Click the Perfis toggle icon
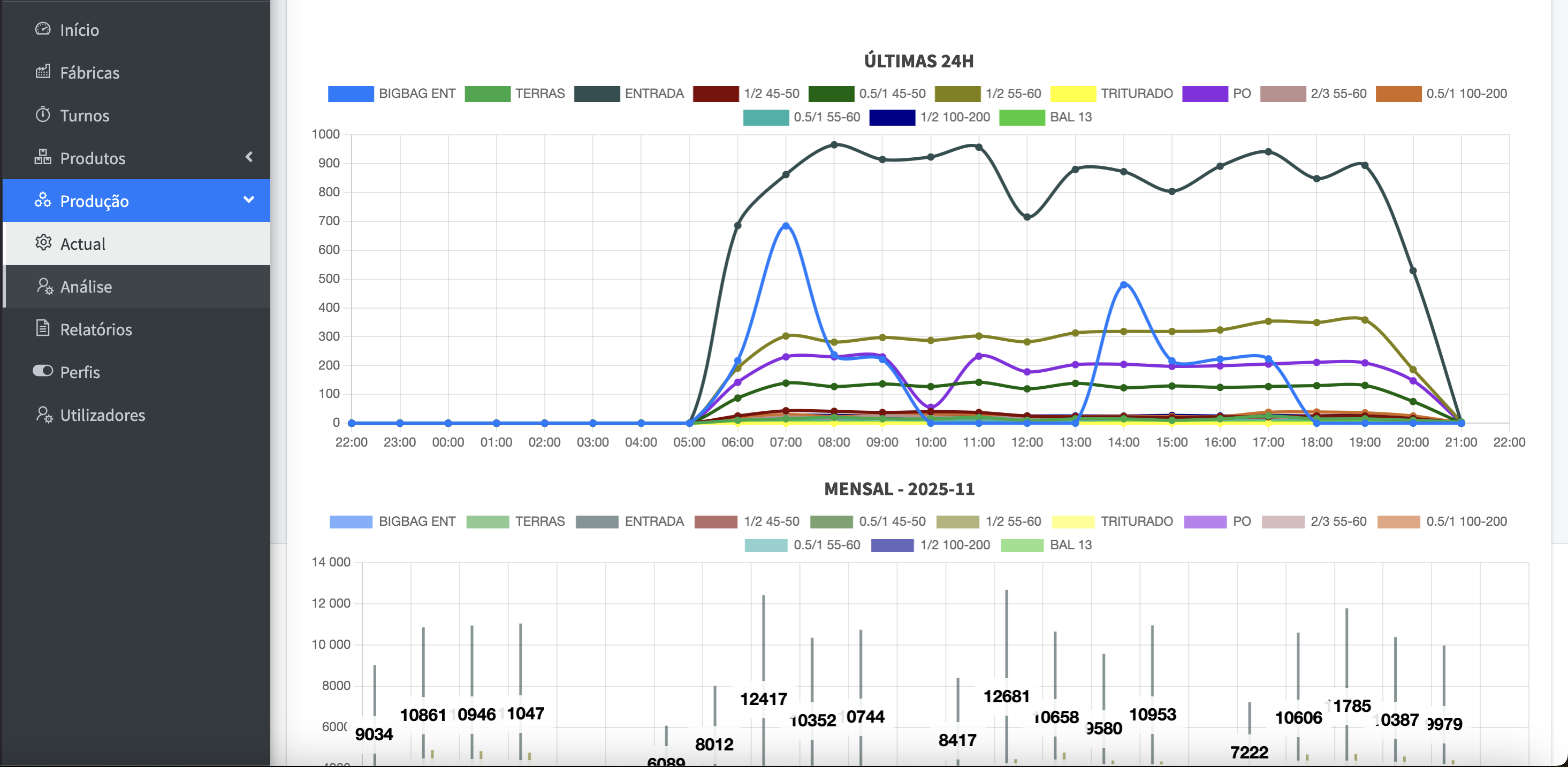Image resolution: width=1568 pixels, height=767 pixels. [x=43, y=371]
